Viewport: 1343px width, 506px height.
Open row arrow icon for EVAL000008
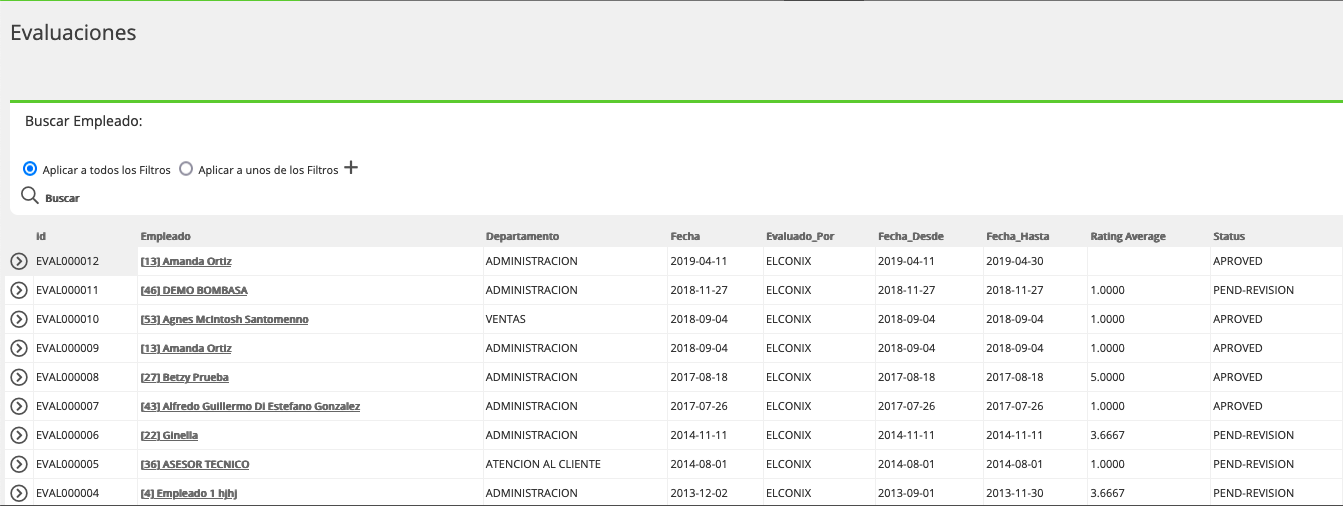(x=19, y=377)
